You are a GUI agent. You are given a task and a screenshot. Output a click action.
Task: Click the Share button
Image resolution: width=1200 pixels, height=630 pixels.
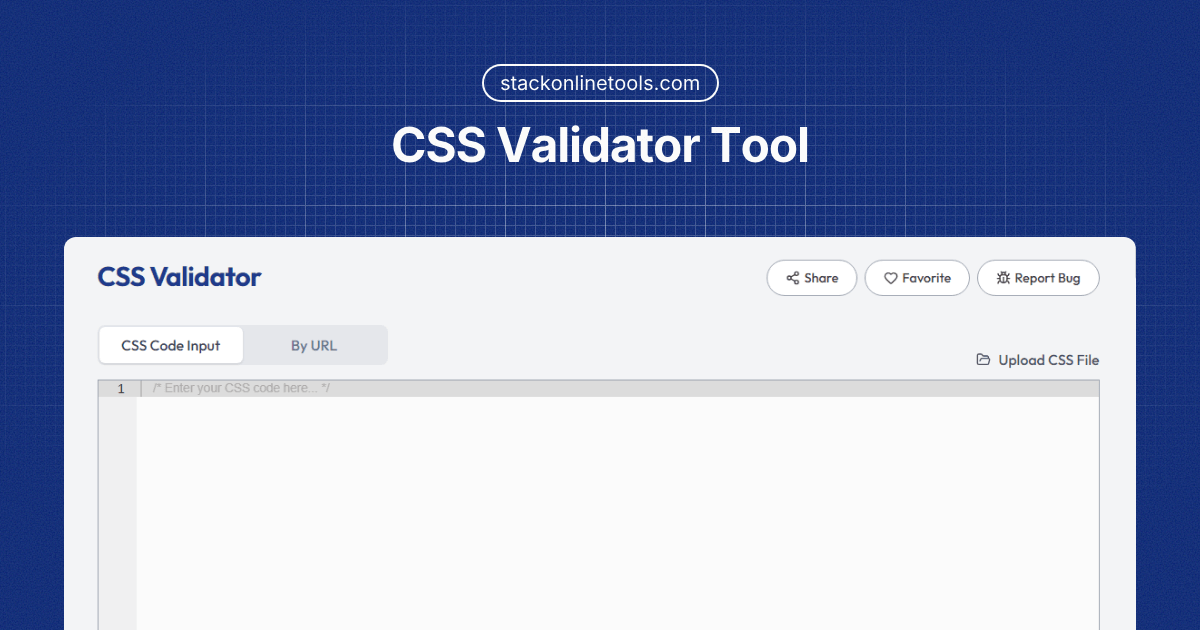pyautogui.click(x=811, y=277)
